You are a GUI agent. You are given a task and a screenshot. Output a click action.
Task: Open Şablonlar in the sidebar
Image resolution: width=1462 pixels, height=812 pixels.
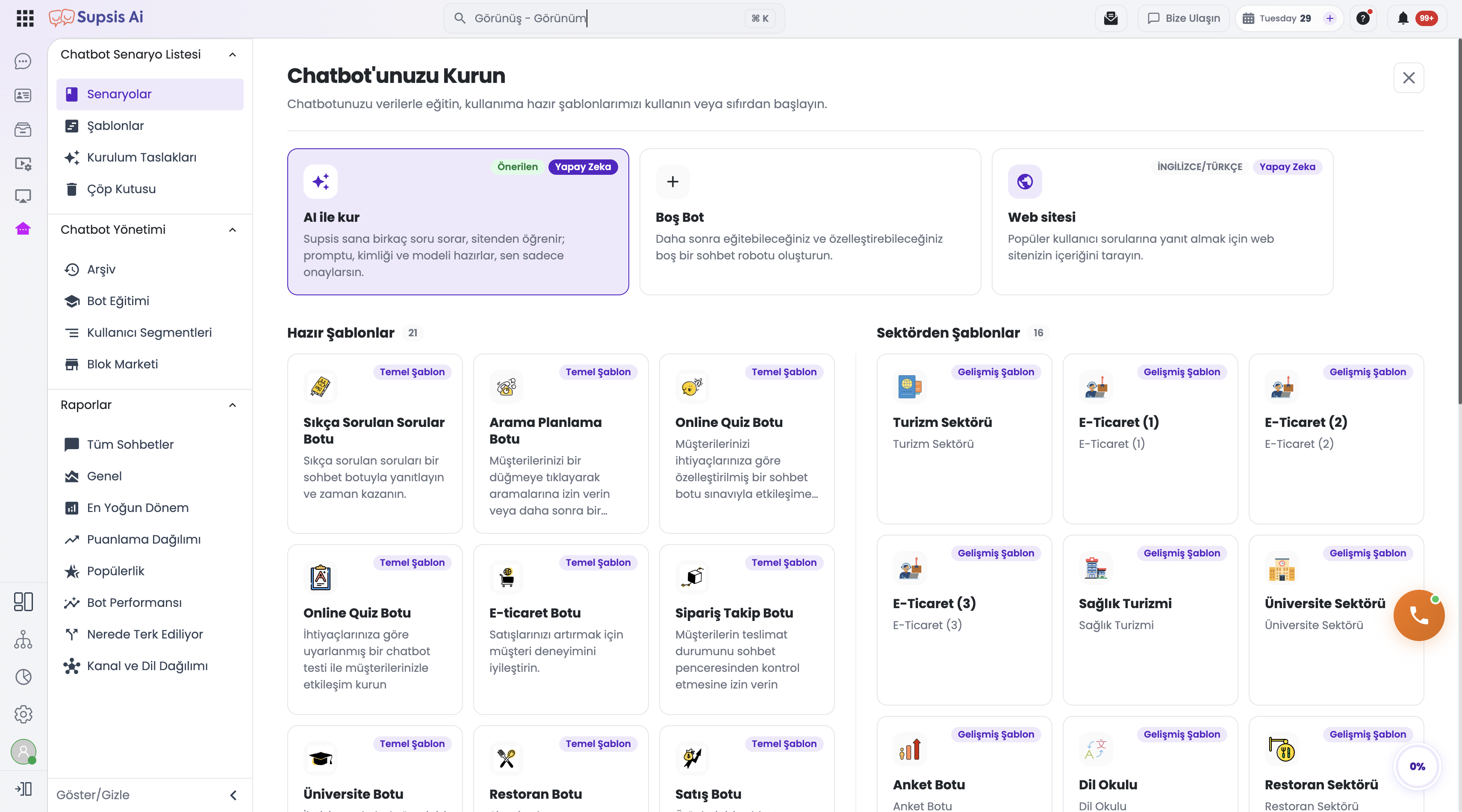(x=150, y=126)
